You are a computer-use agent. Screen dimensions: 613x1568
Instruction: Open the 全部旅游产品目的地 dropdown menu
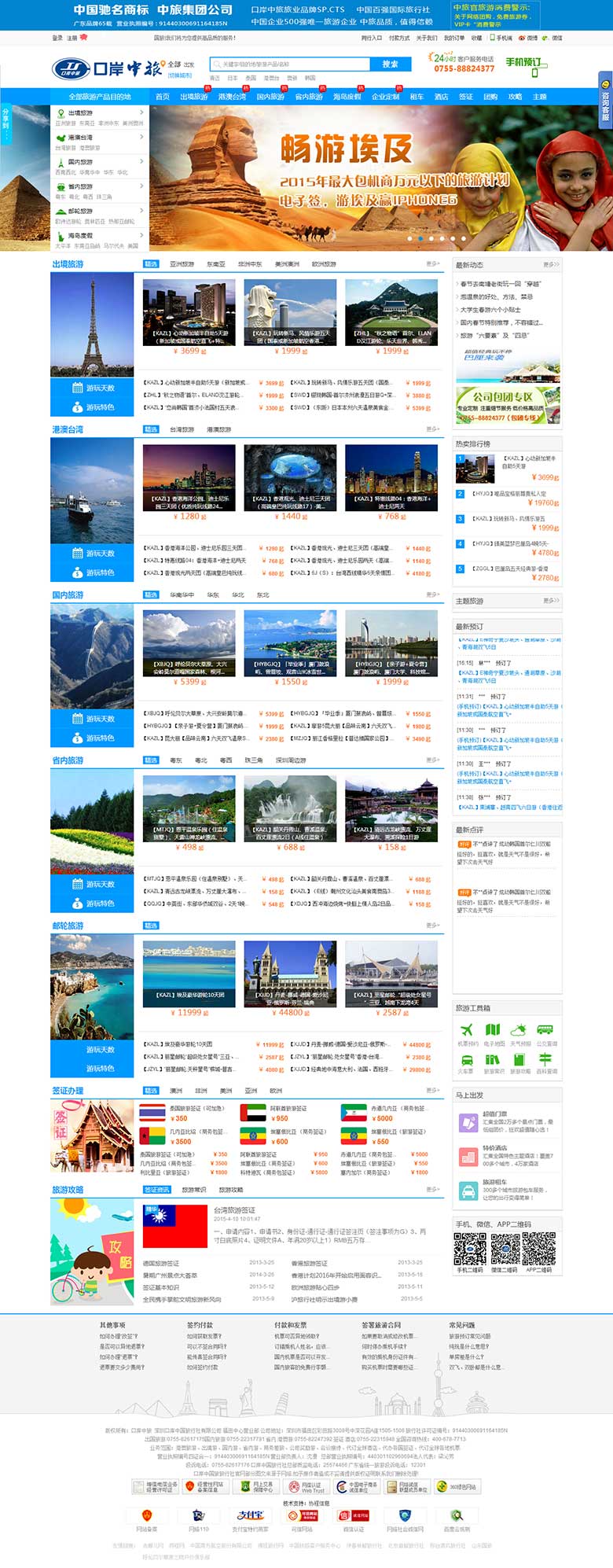[x=100, y=97]
